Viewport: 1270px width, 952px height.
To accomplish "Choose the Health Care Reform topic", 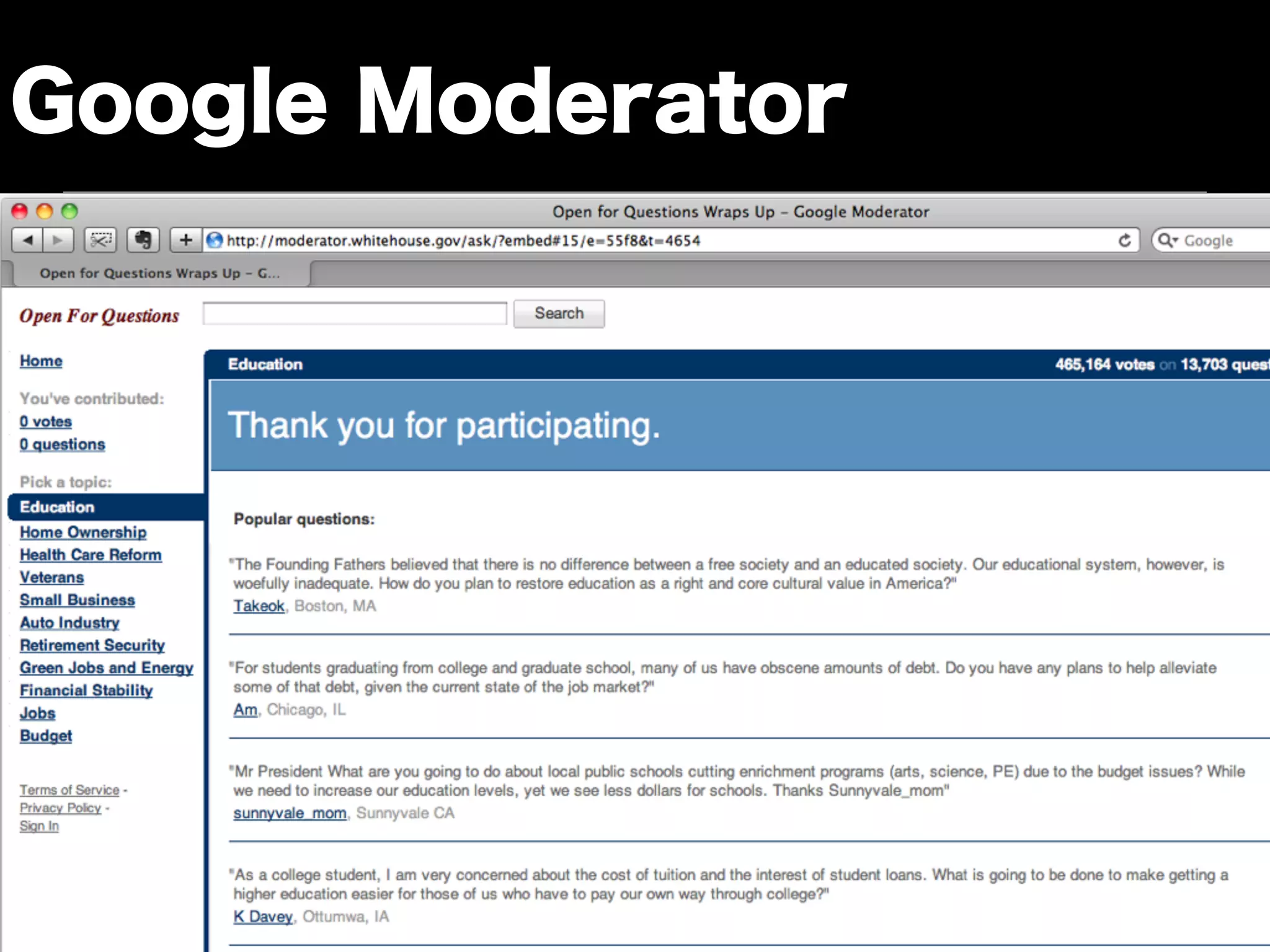I will [x=91, y=555].
